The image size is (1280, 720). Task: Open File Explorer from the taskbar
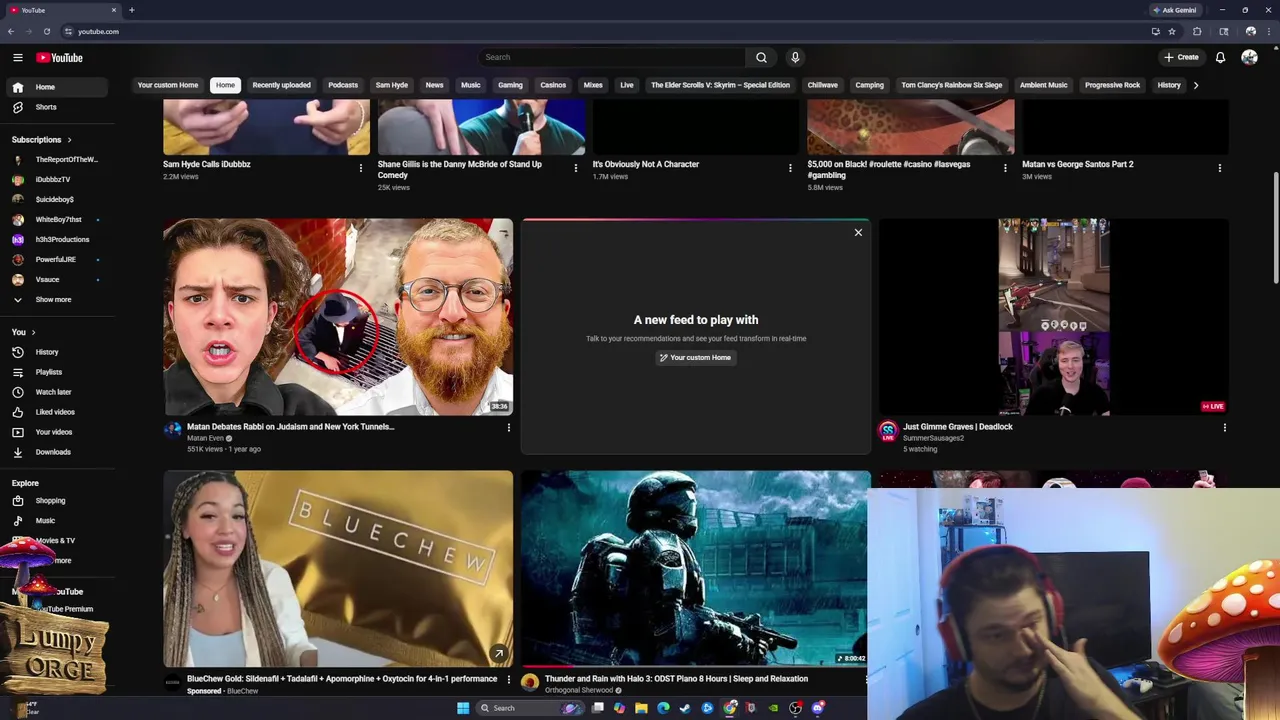[641, 708]
